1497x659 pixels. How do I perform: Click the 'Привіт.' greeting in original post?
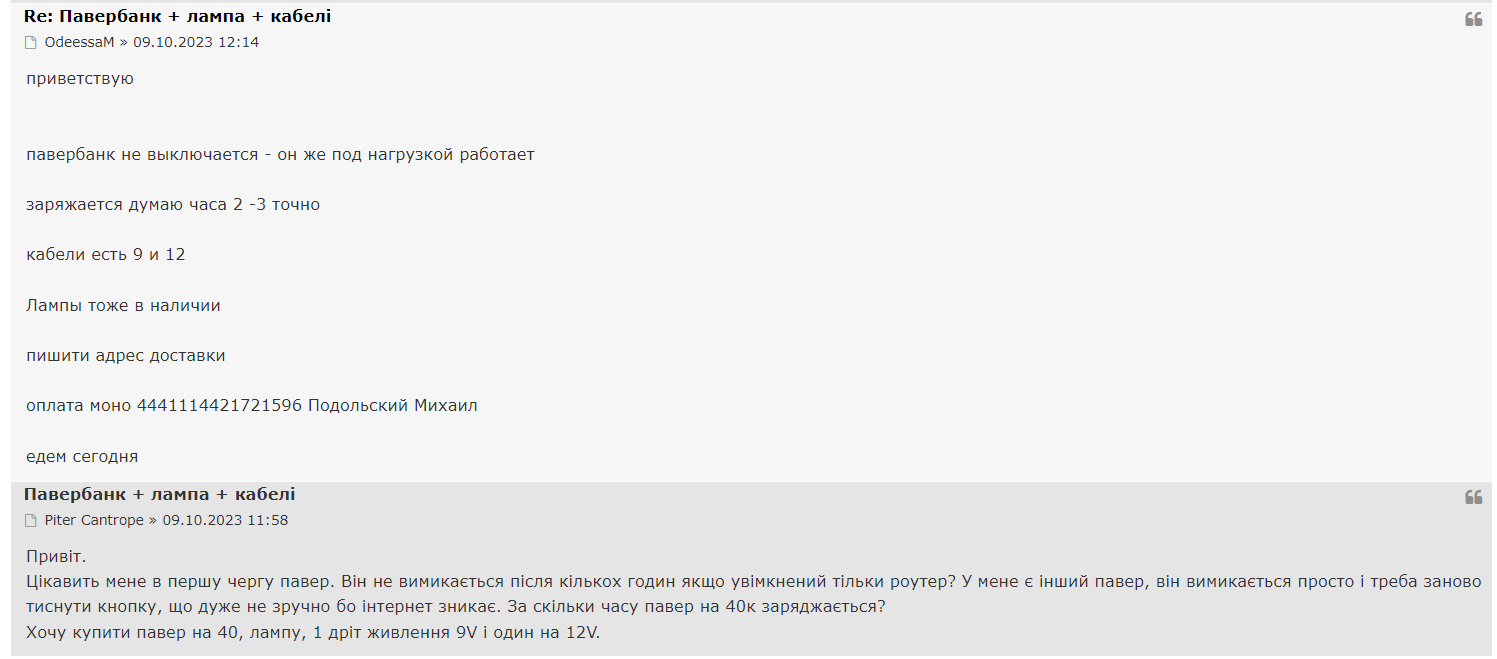pyautogui.click(x=58, y=556)
